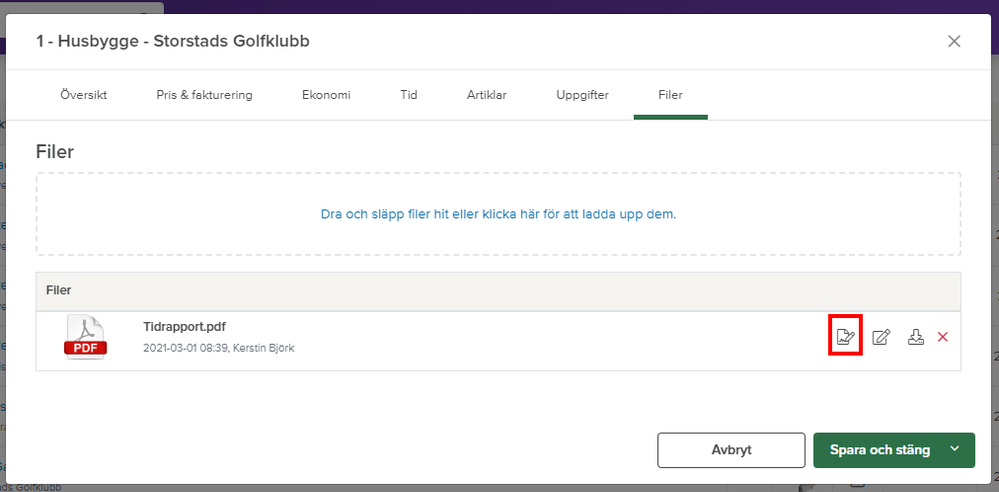Click the upload link in the drop zone

(x=498, y=214)
